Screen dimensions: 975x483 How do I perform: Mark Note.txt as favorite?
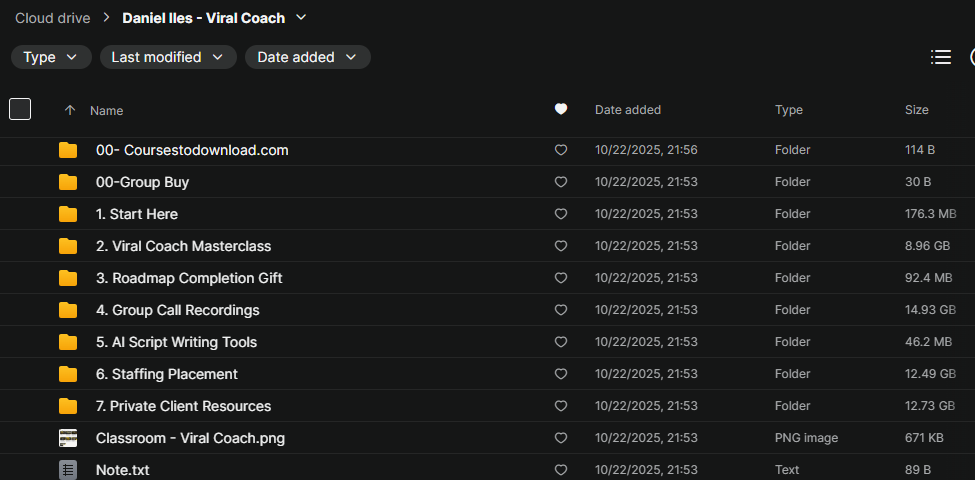coord(561,470)
